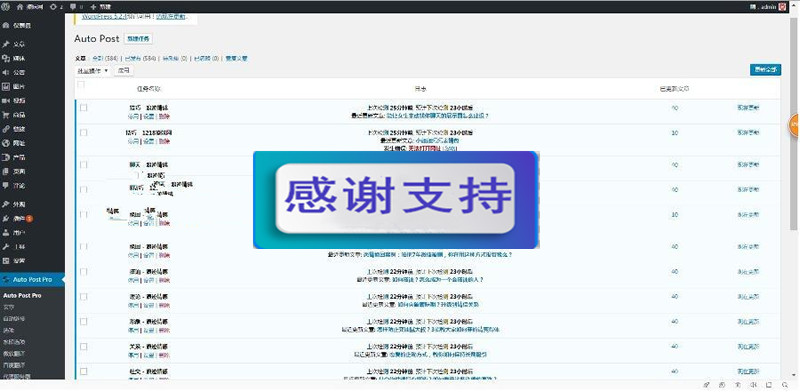Toggle the select-all checkbox in the table header
This screenshot has height=392, width=800.
click(x=81, y=85)
